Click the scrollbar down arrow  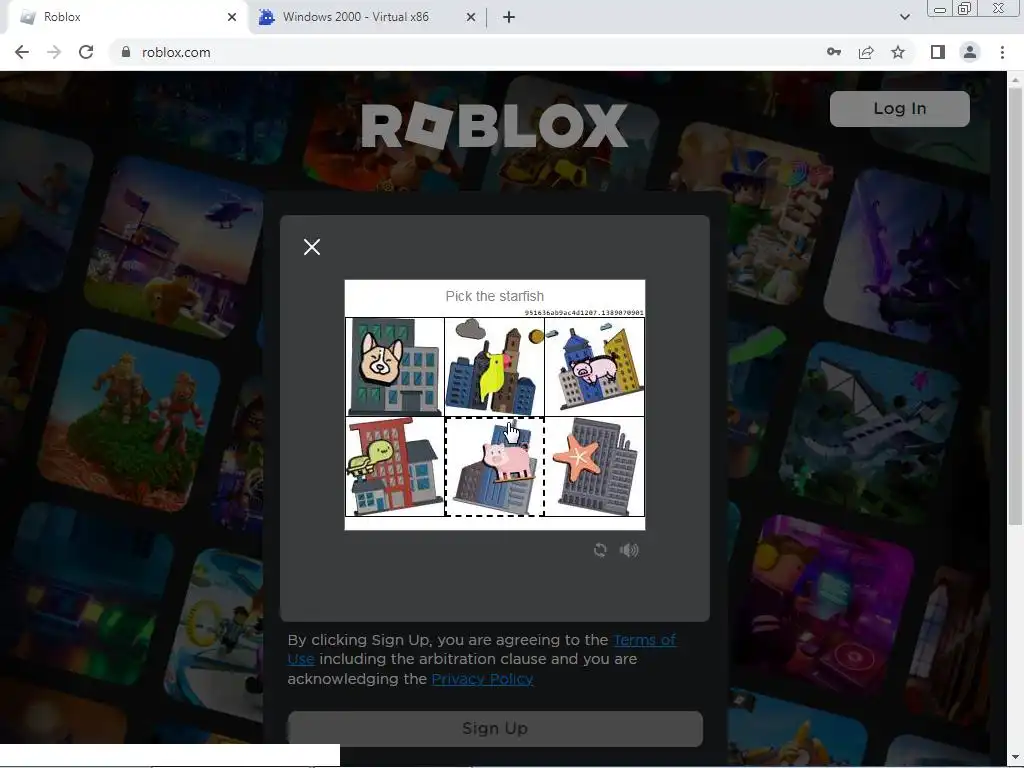(1014, 758)
